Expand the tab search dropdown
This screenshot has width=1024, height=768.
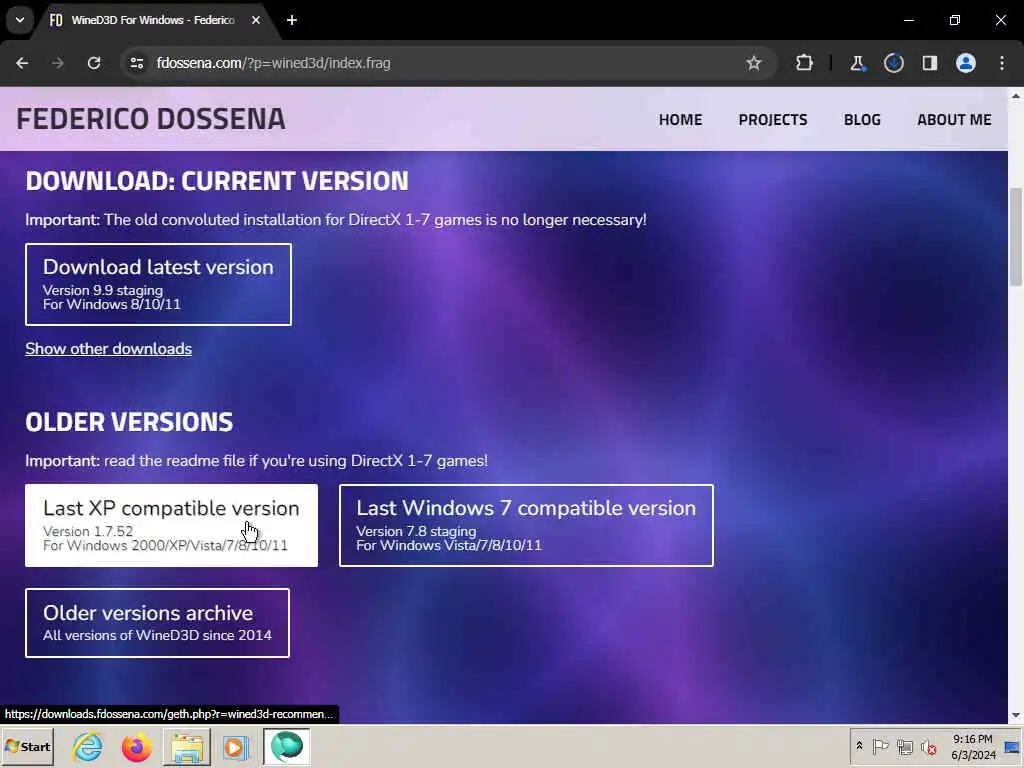coord(20,20)
